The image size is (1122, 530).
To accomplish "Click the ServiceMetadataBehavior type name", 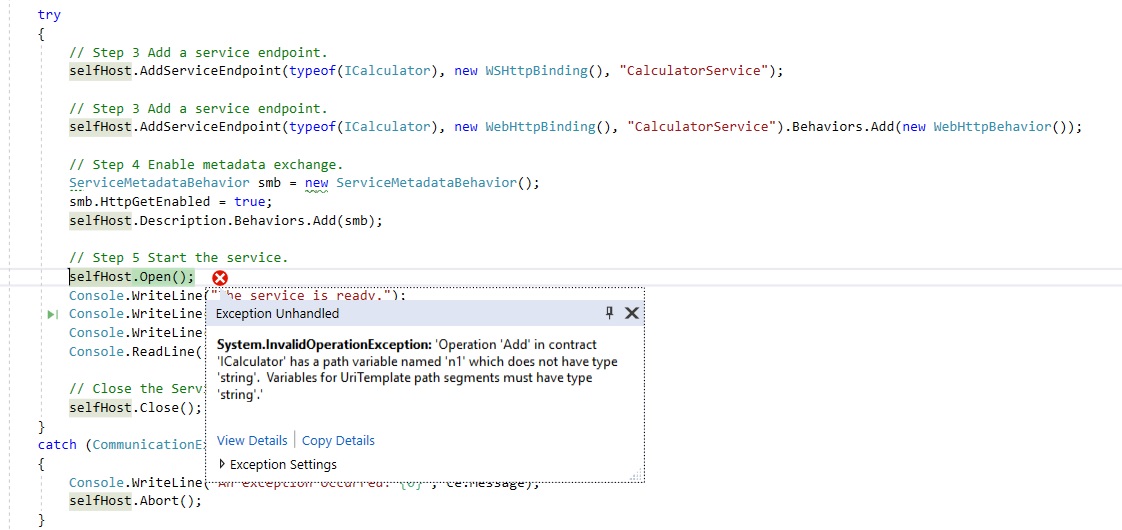I will click(159, 183).
